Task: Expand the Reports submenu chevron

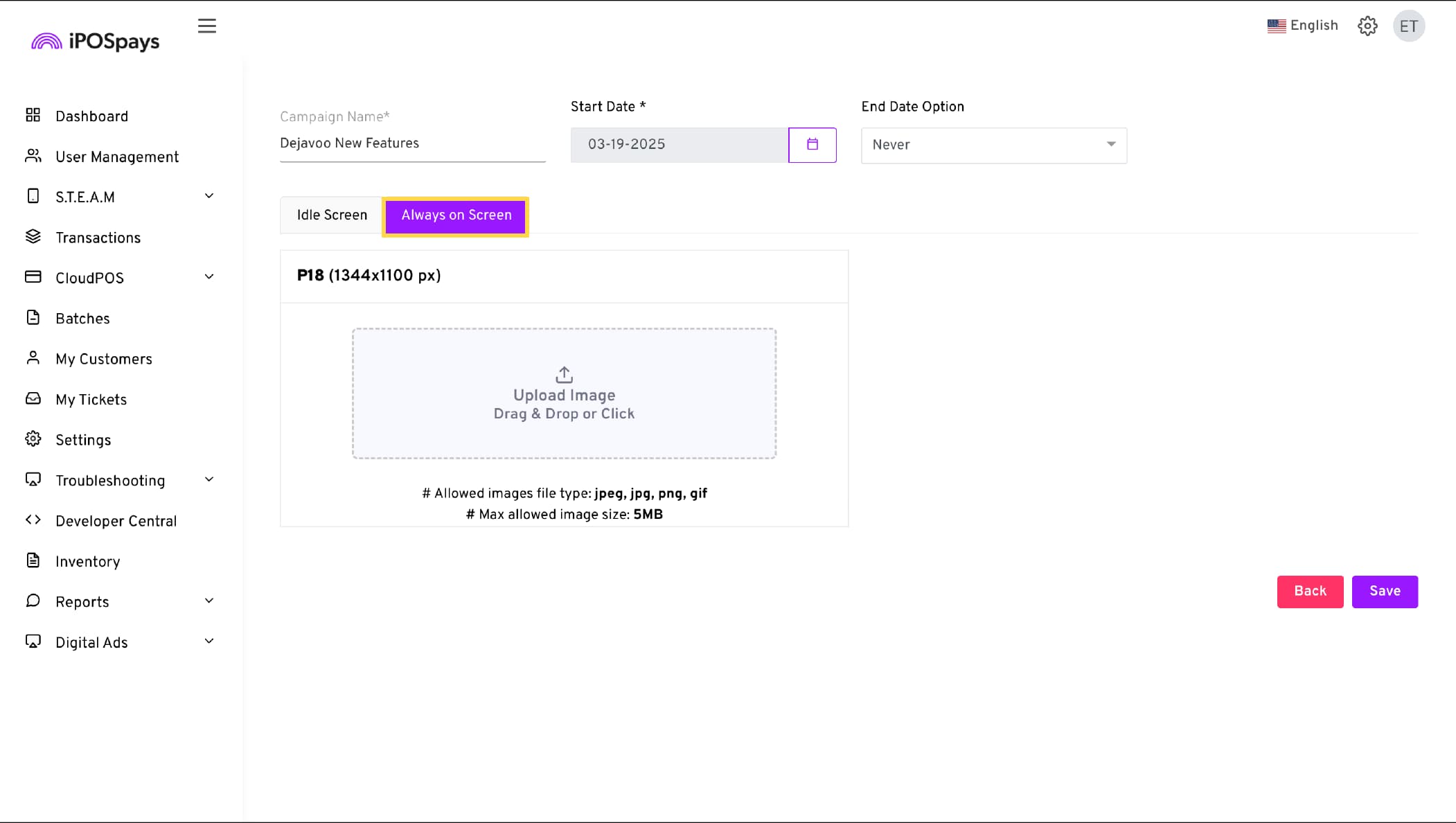Action: pos(209,601)
